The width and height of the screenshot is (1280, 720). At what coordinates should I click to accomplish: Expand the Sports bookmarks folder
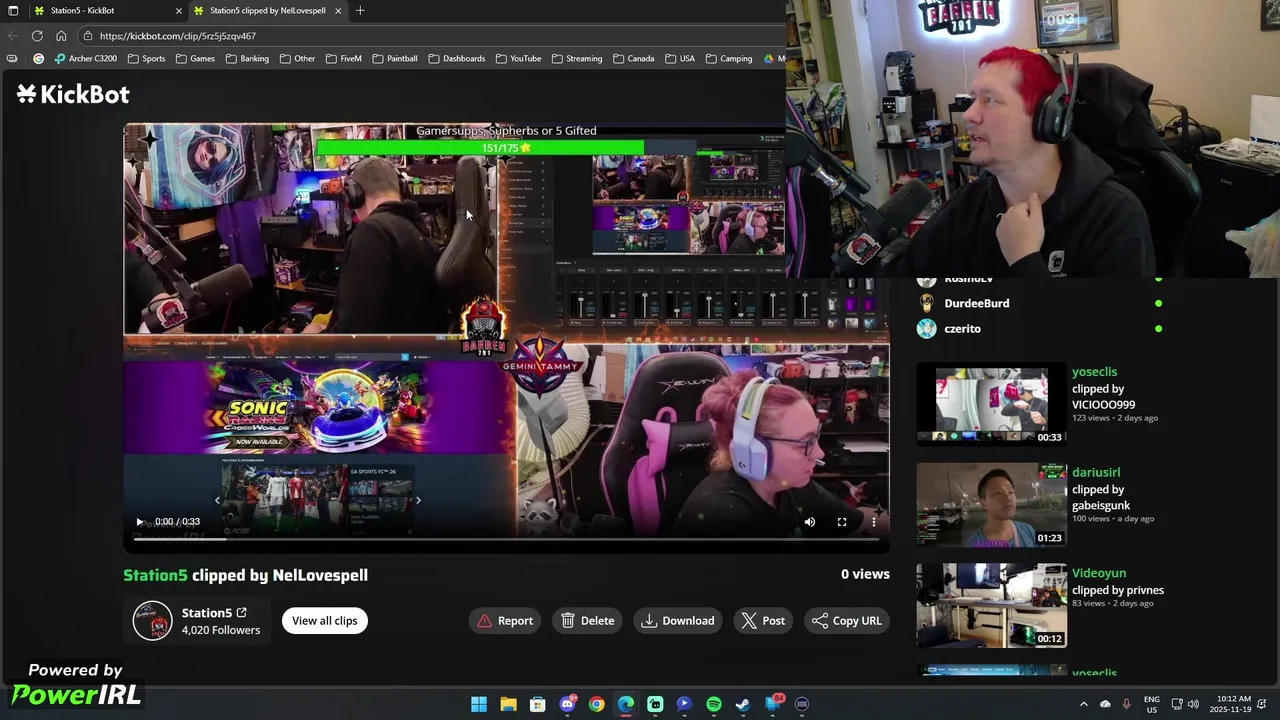coord(146,59)
